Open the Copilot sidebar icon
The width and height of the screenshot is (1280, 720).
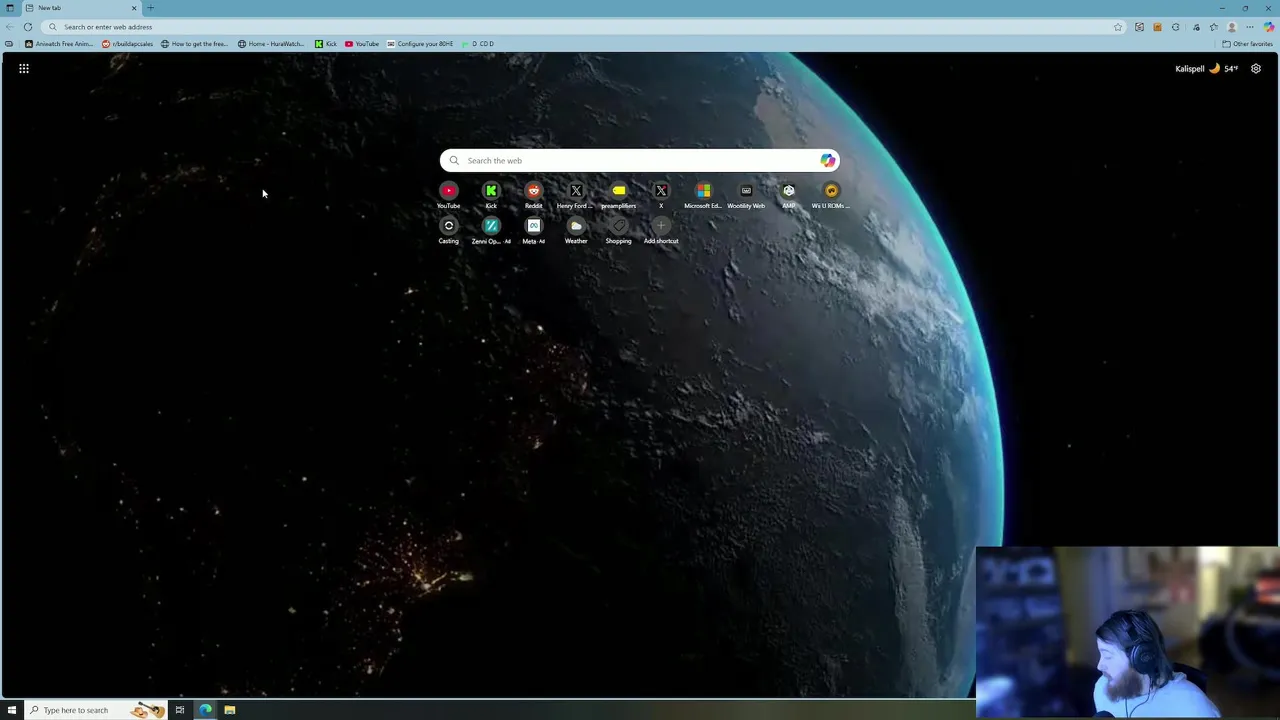(x=1269, y=27)
